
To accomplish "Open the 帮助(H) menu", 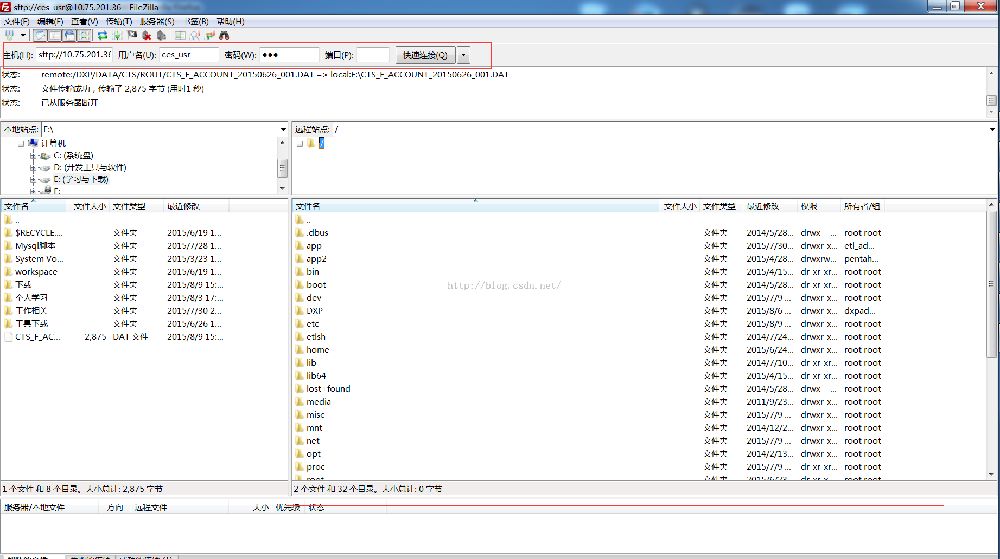I will pyautogui.click(x=230, y=21).
